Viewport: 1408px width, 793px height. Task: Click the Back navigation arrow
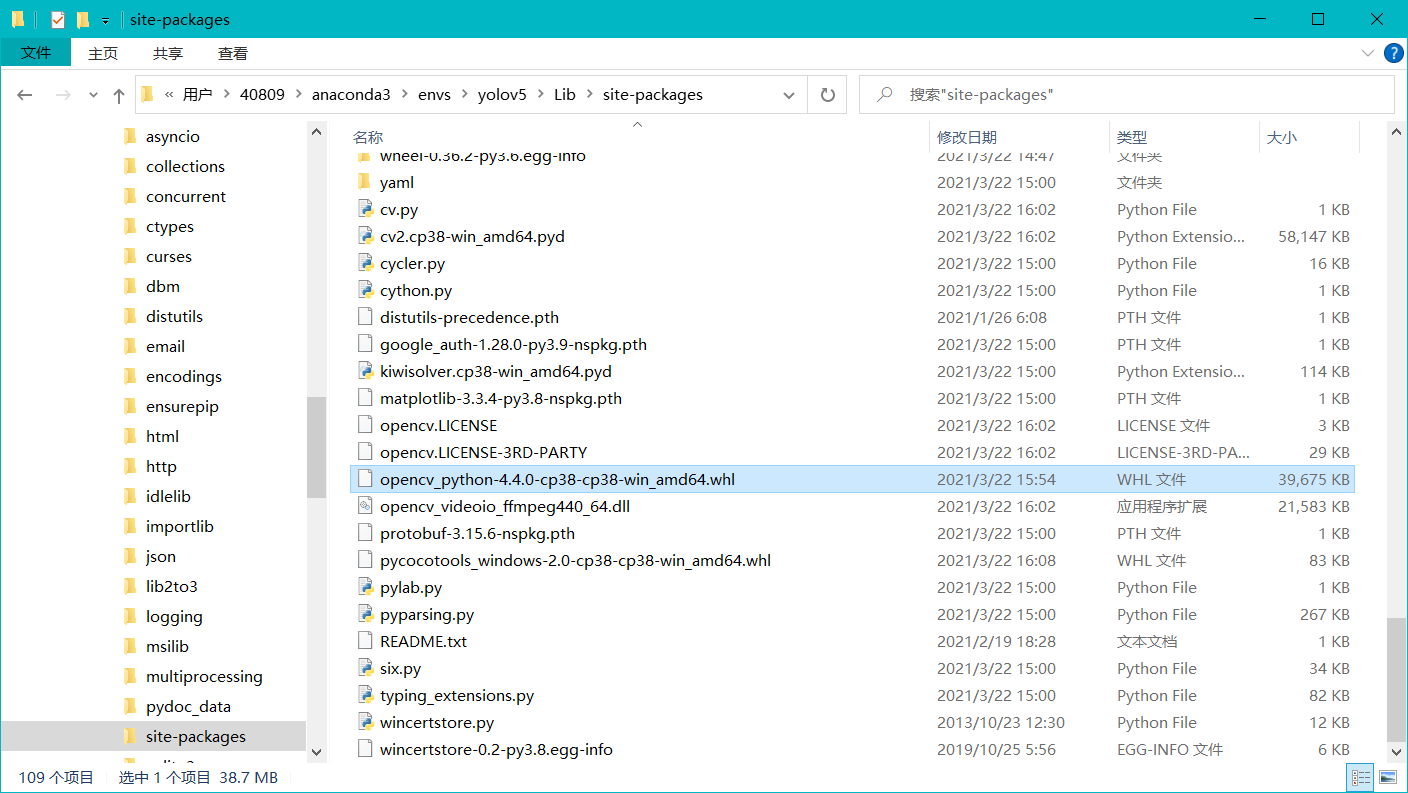pyautogui.click(x=24, y=94)
